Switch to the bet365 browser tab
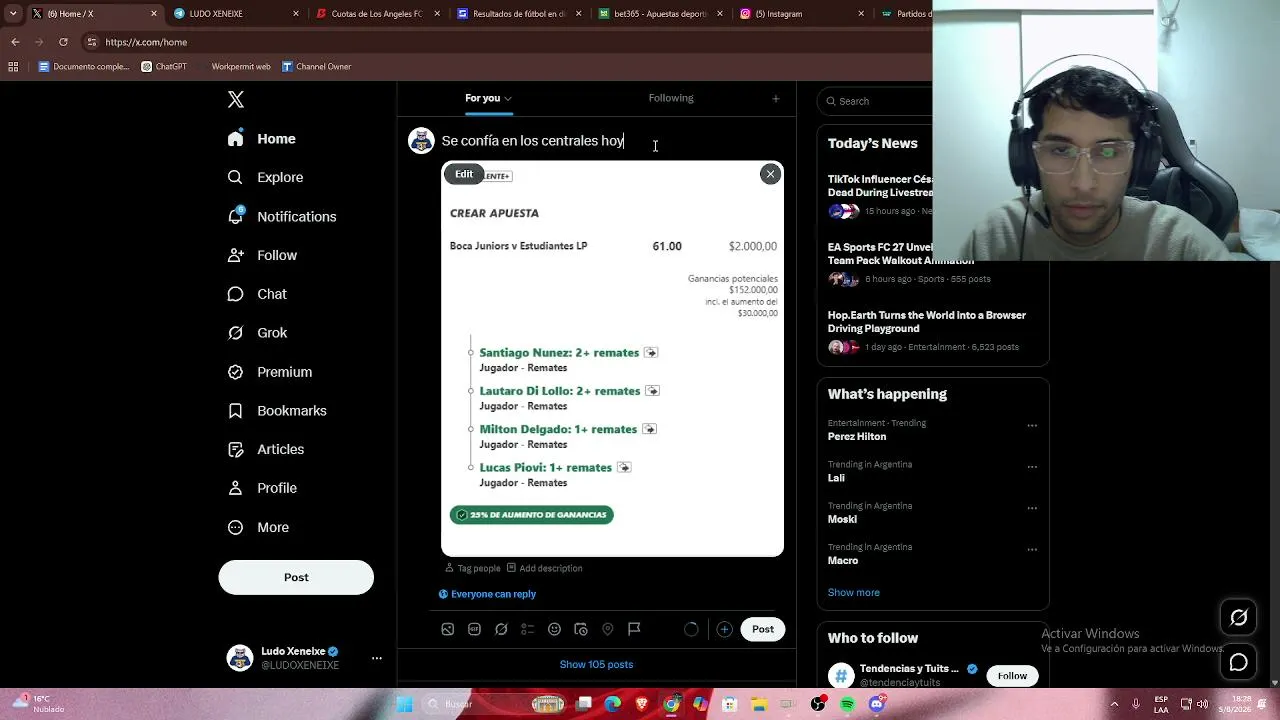Image resolution: width=1280 pixels, height=720 pixels. point(661,14)
